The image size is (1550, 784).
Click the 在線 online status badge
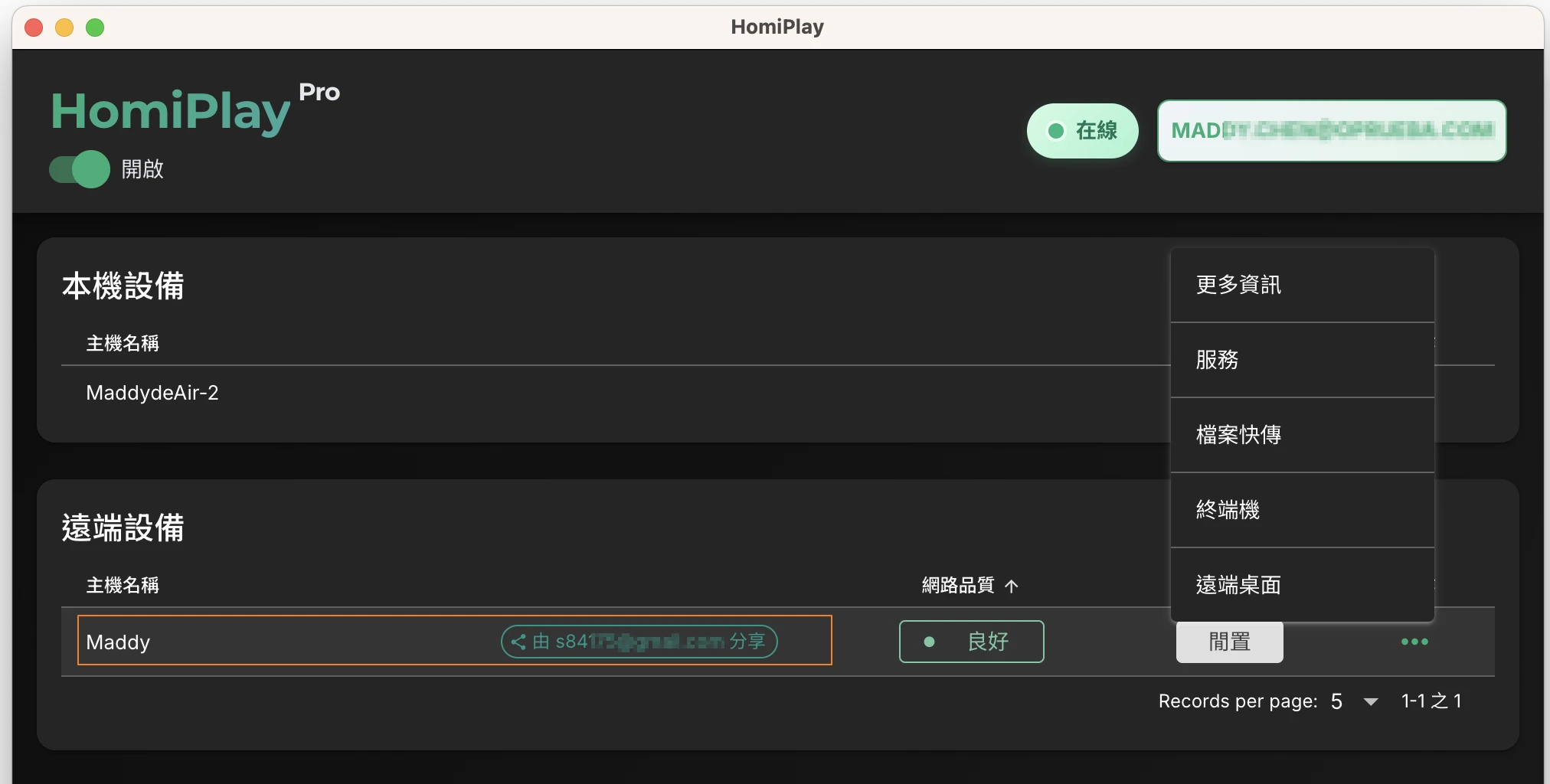pyautogui.click(x=1082, y=131)
